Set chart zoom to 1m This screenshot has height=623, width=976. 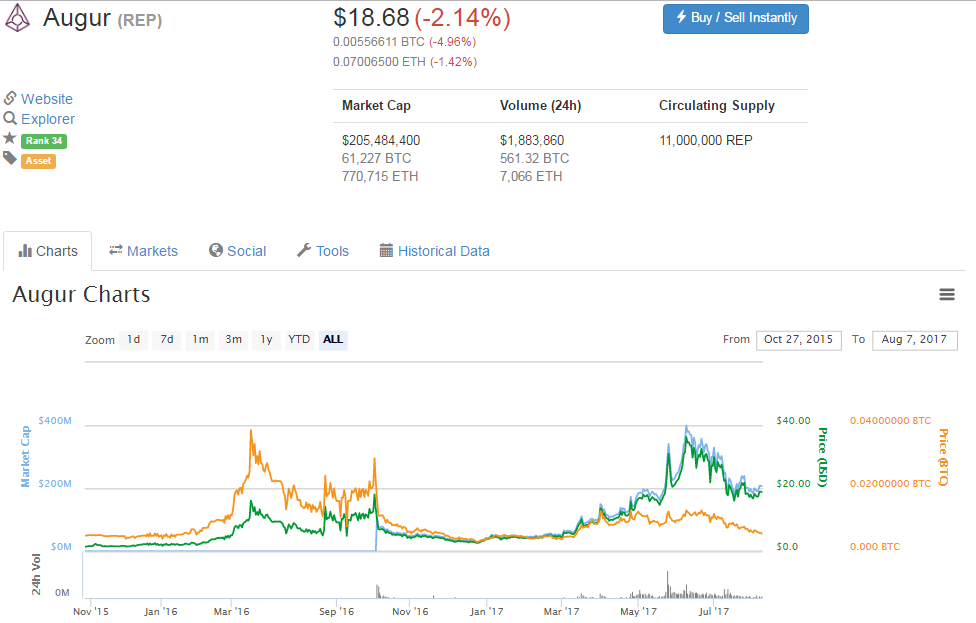200,340
